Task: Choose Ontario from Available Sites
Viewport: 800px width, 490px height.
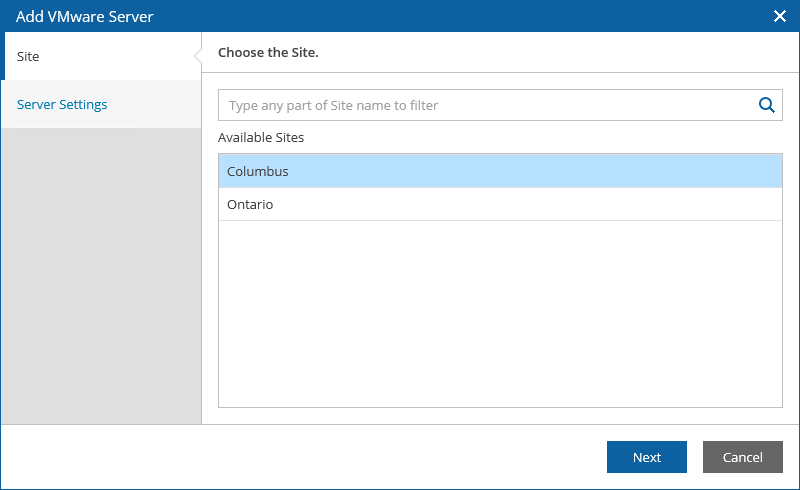Action: (500, 204)
